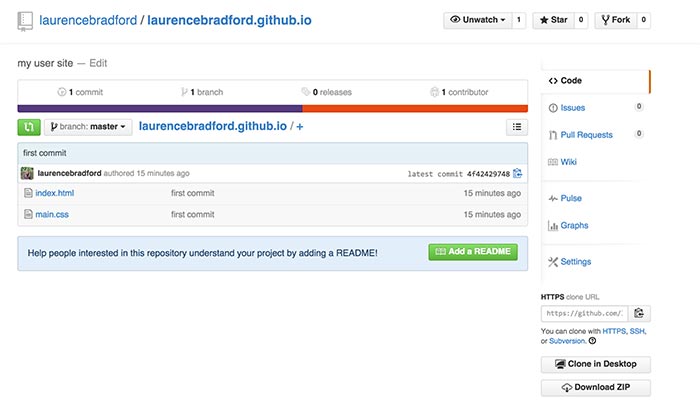Click the main.css file icon
Screen dimensions: 700x412
point(28,214)
